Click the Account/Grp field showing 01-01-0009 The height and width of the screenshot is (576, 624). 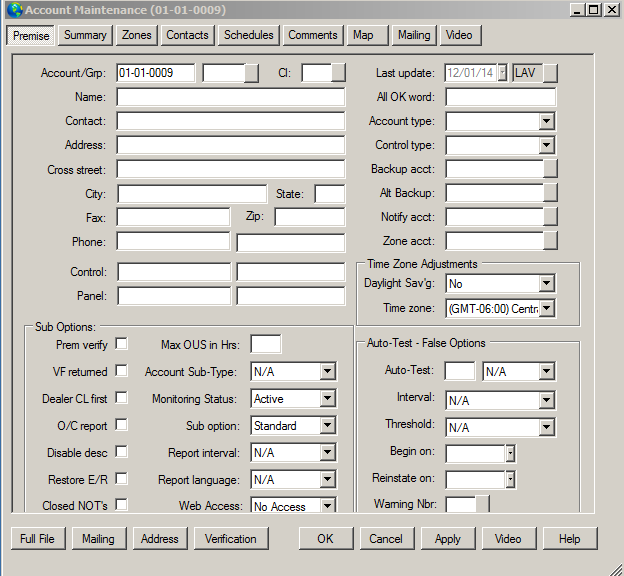point(156,73)
